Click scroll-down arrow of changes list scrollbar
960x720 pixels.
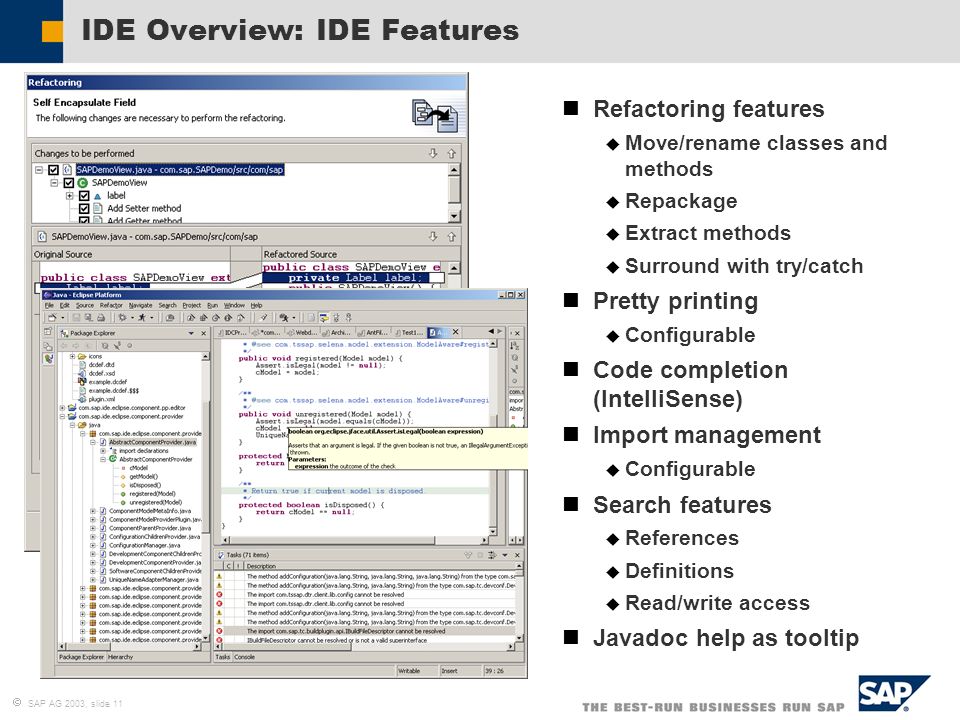tap(454, 216)
